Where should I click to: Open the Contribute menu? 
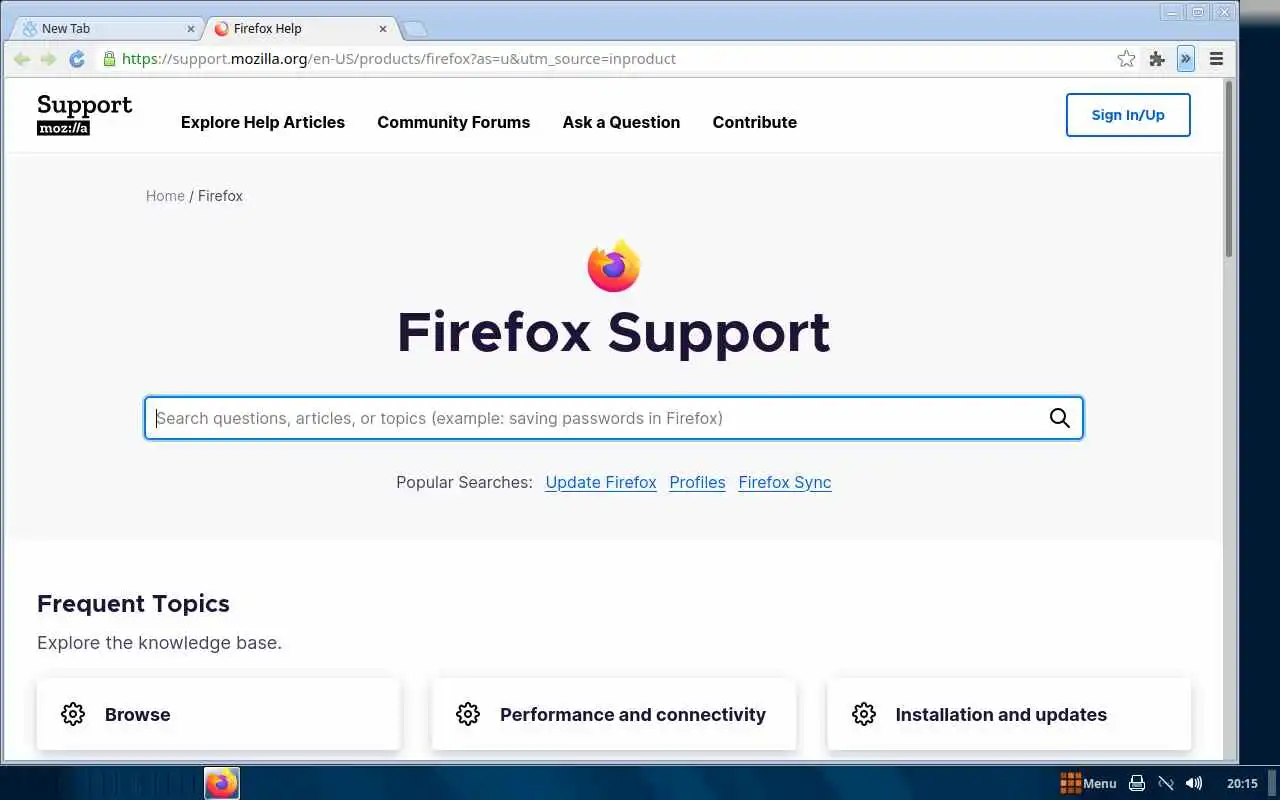click(755, 122)
